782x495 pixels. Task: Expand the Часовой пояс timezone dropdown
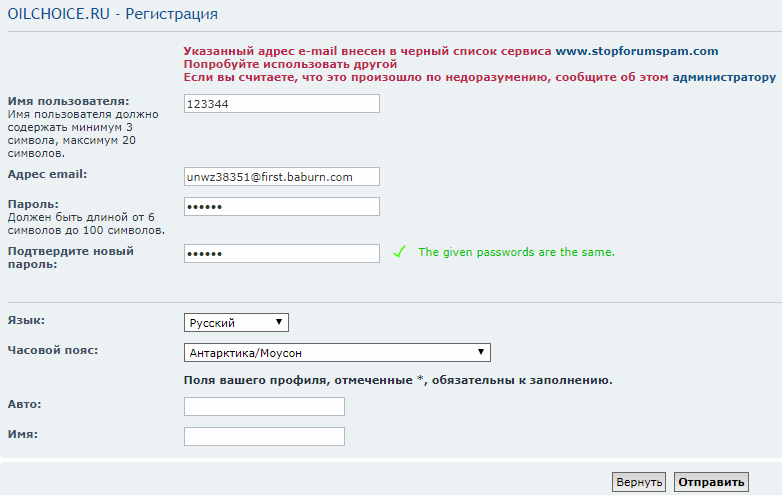tap(337, 352)
